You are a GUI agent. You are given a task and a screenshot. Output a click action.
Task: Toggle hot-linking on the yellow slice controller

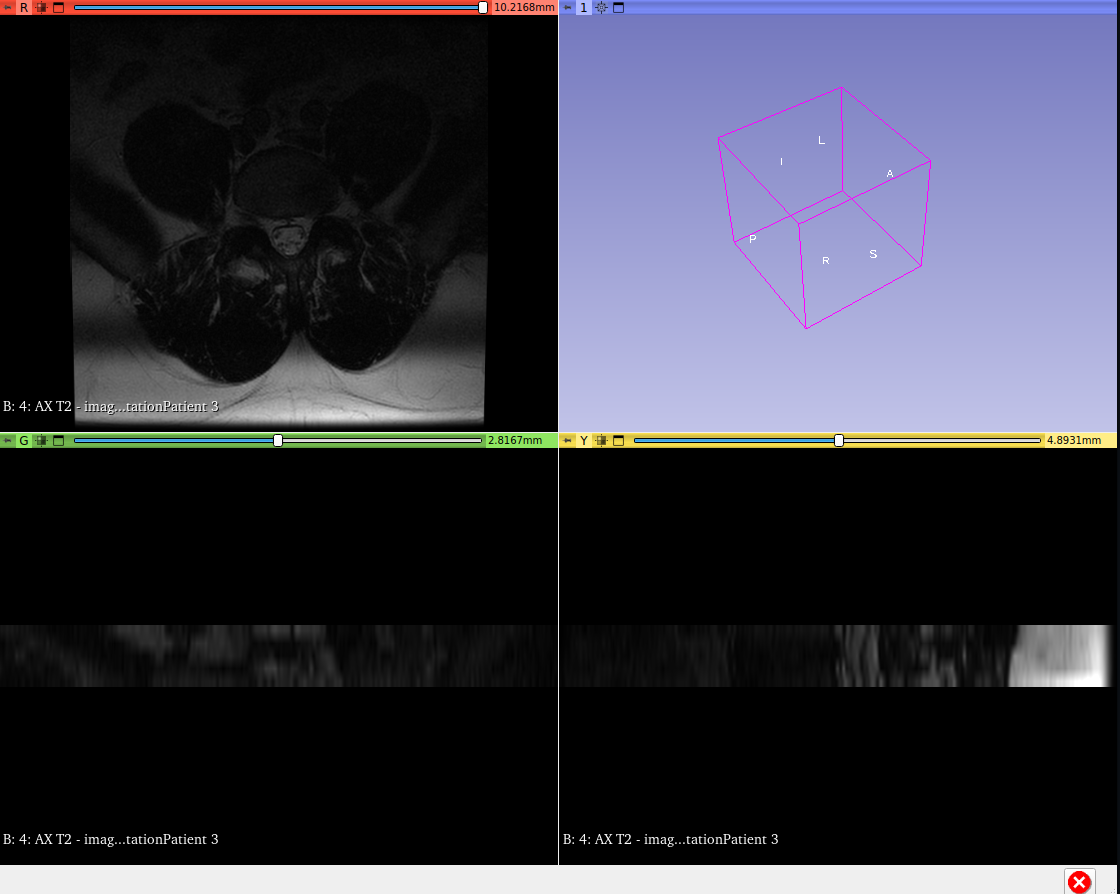(x=601, y=439)
